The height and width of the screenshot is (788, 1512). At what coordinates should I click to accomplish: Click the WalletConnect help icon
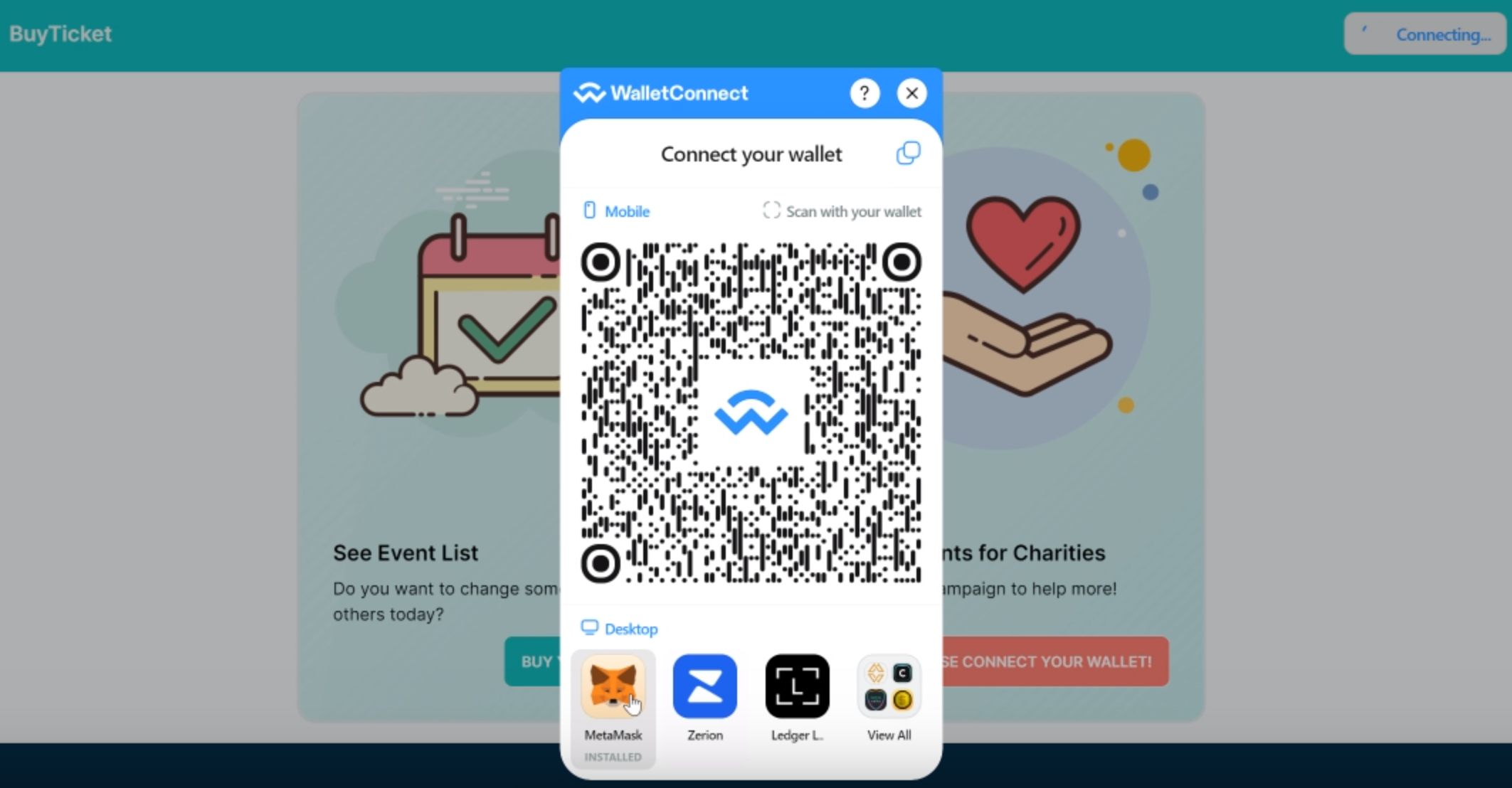(863, 93)
